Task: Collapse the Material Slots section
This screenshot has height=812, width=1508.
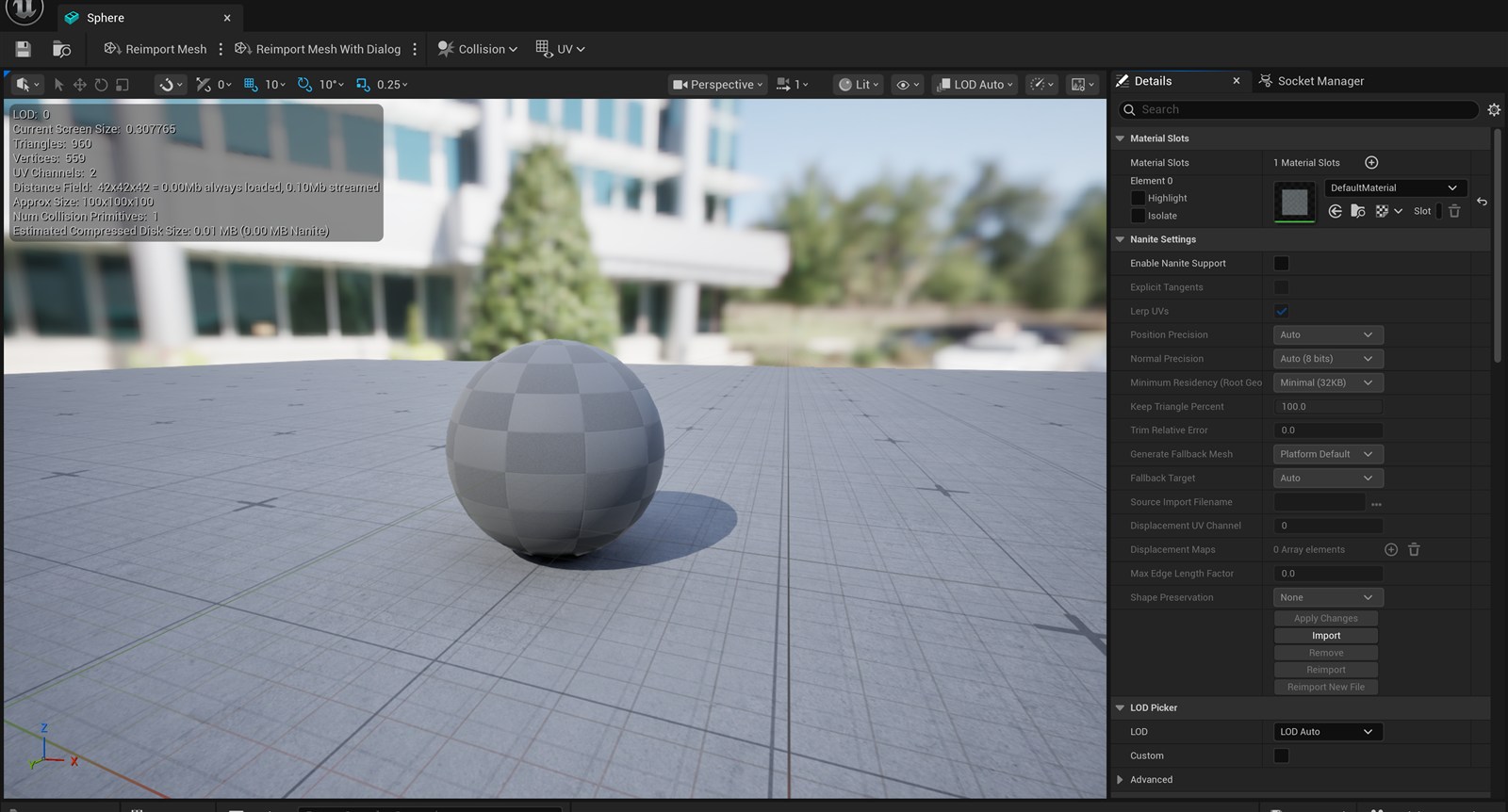Action: pos(1120,138)
